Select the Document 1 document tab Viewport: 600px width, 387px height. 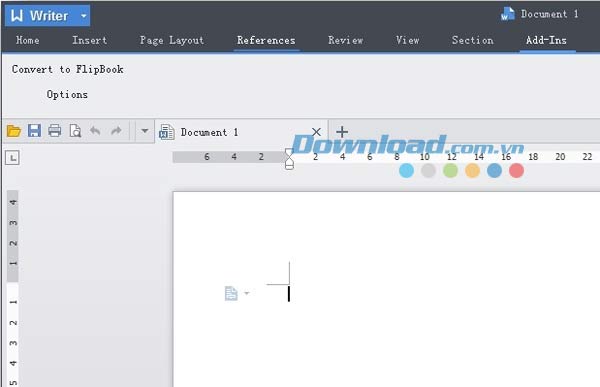[242, 132]
